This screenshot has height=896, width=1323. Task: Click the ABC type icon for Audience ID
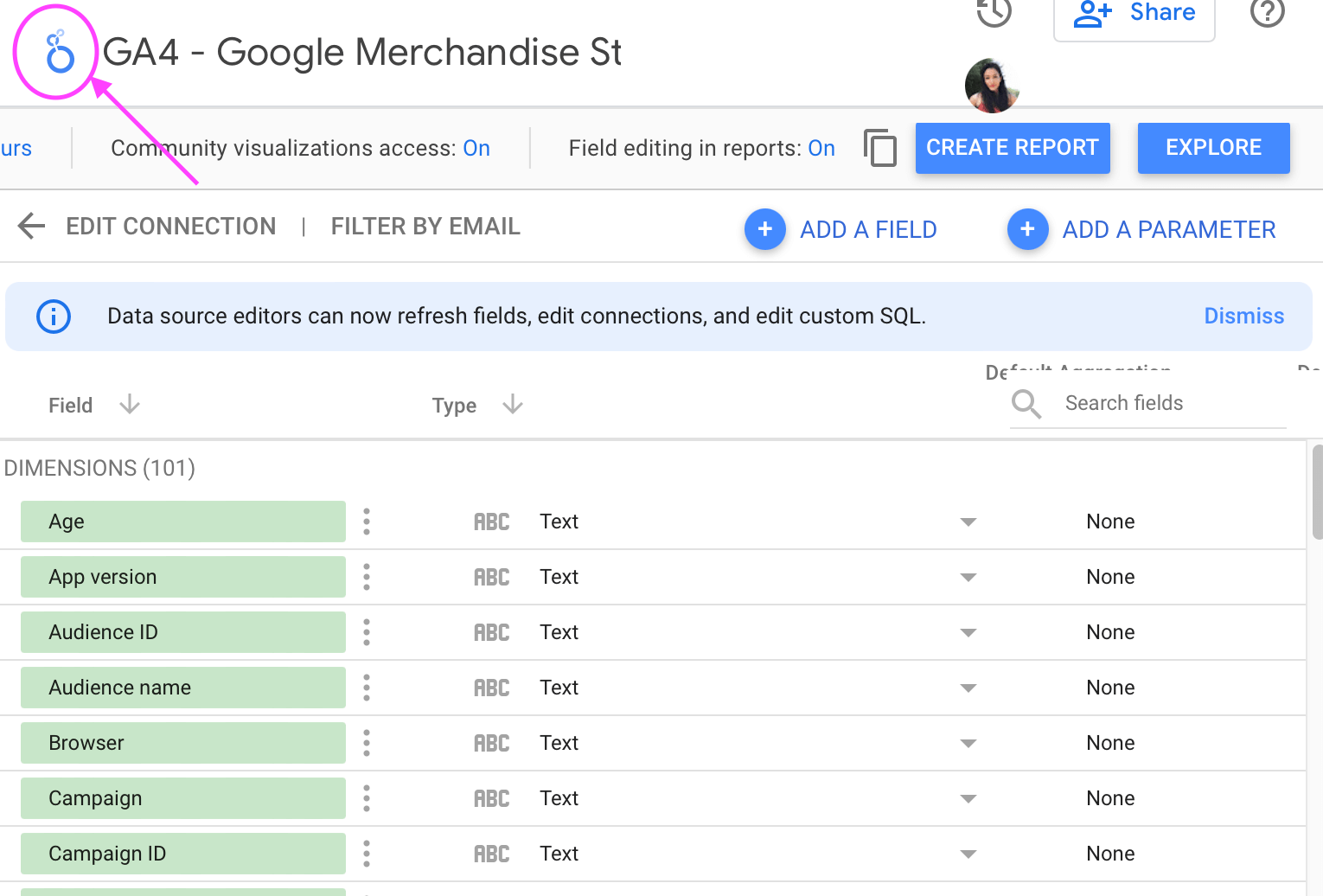492,632
